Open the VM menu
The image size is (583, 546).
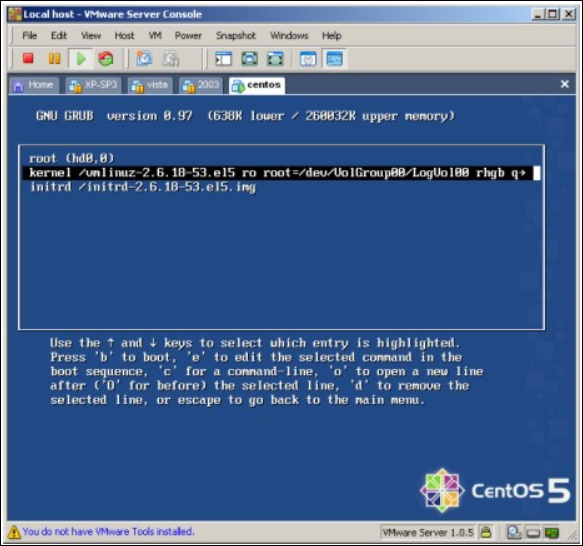tap(155, 36)
